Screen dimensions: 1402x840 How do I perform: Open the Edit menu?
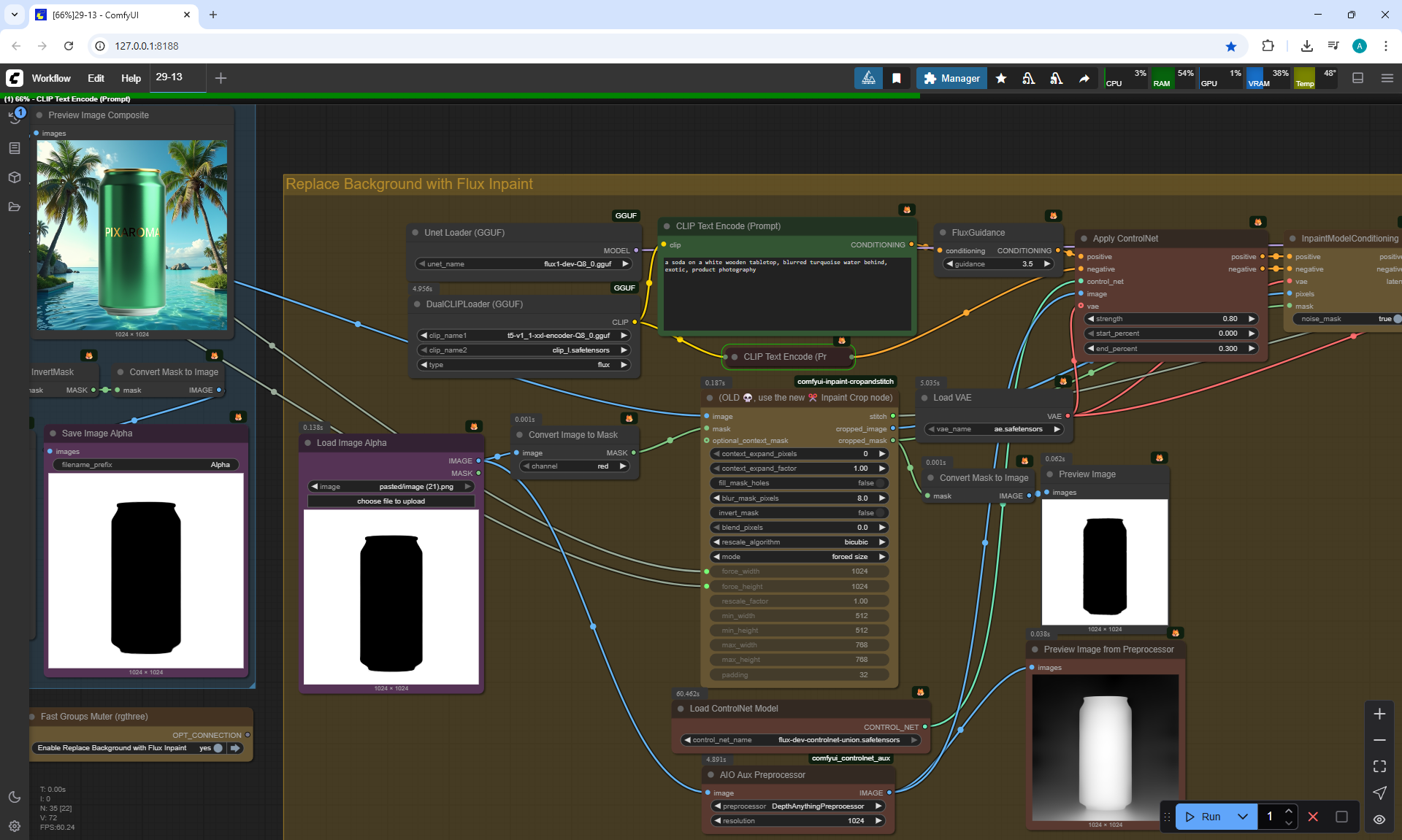pos(96,78)
